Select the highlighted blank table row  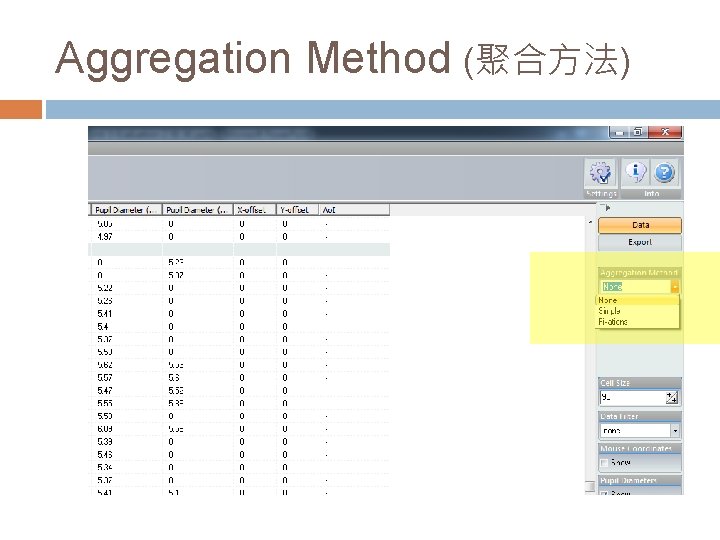(x=239, y=250)
